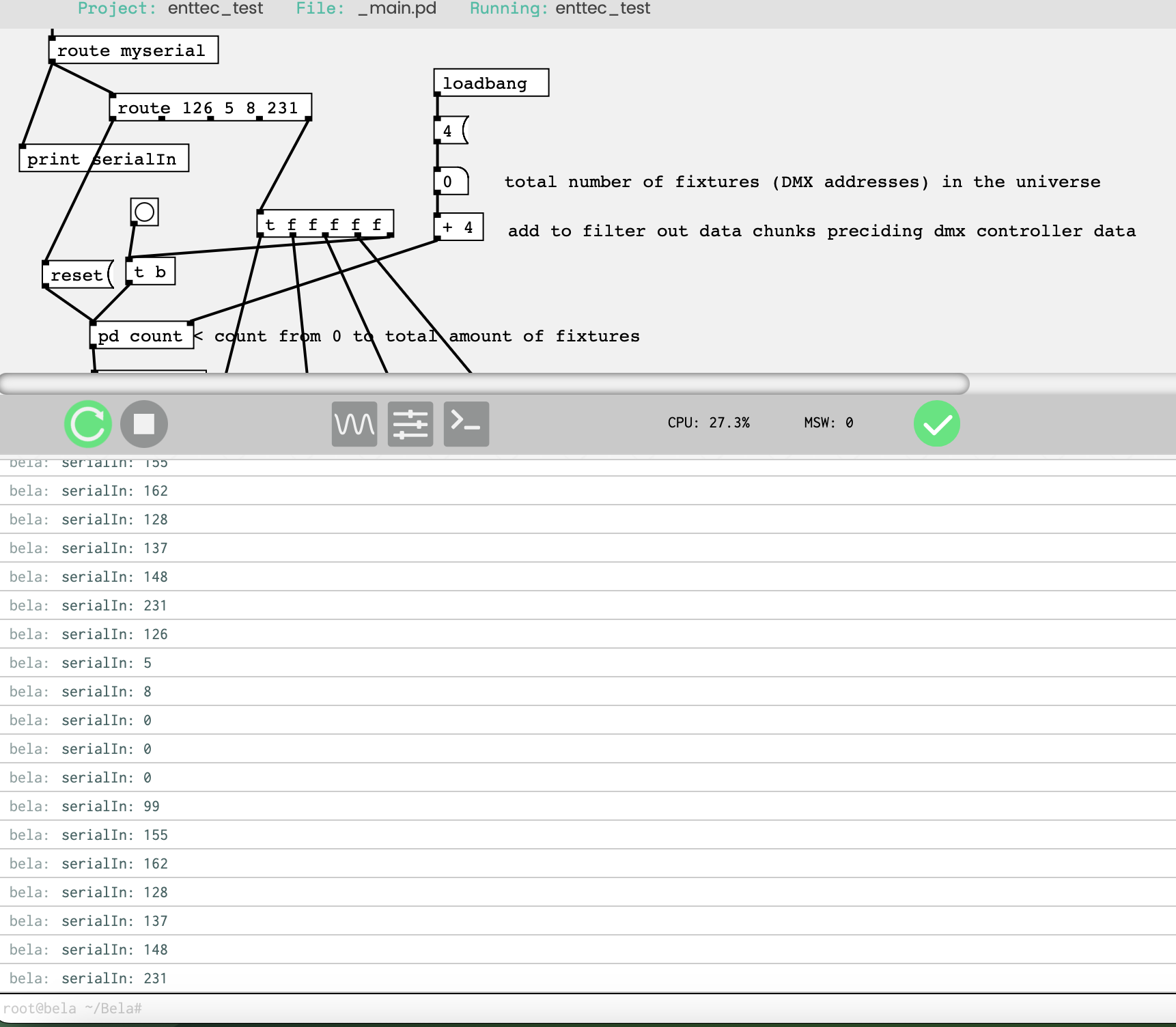
Task: Open the oscilloscope scope icon
Action: tap(354, 424)
